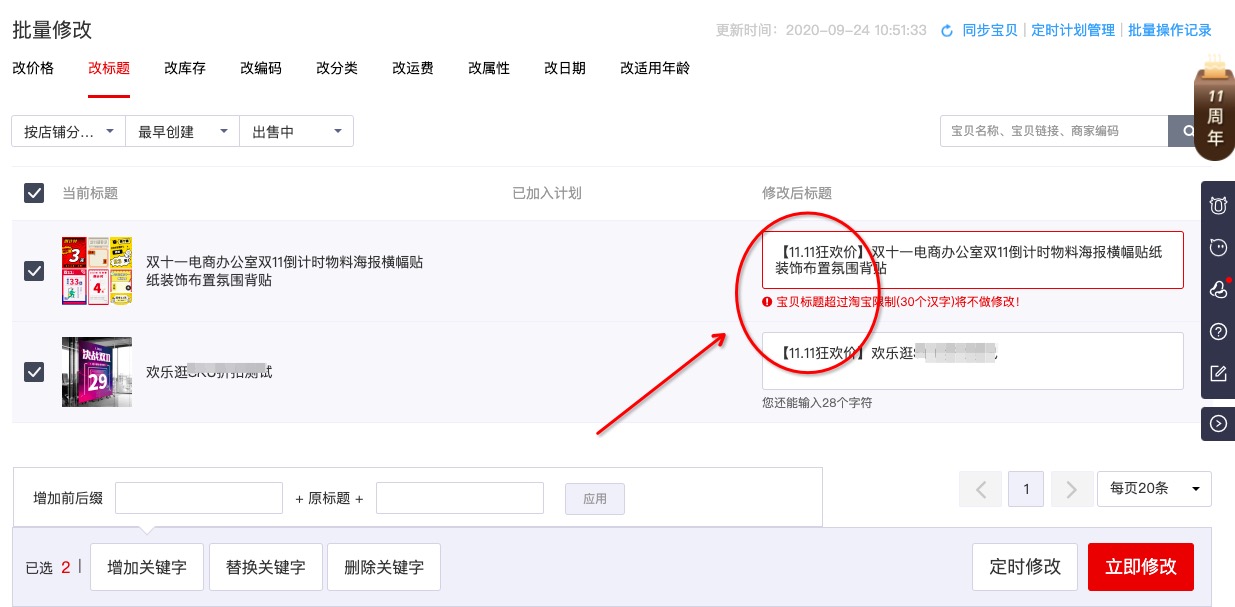Open the 11周年 anniversary badge
This screenshot has height=607, width=1235.
(1214, 110)
